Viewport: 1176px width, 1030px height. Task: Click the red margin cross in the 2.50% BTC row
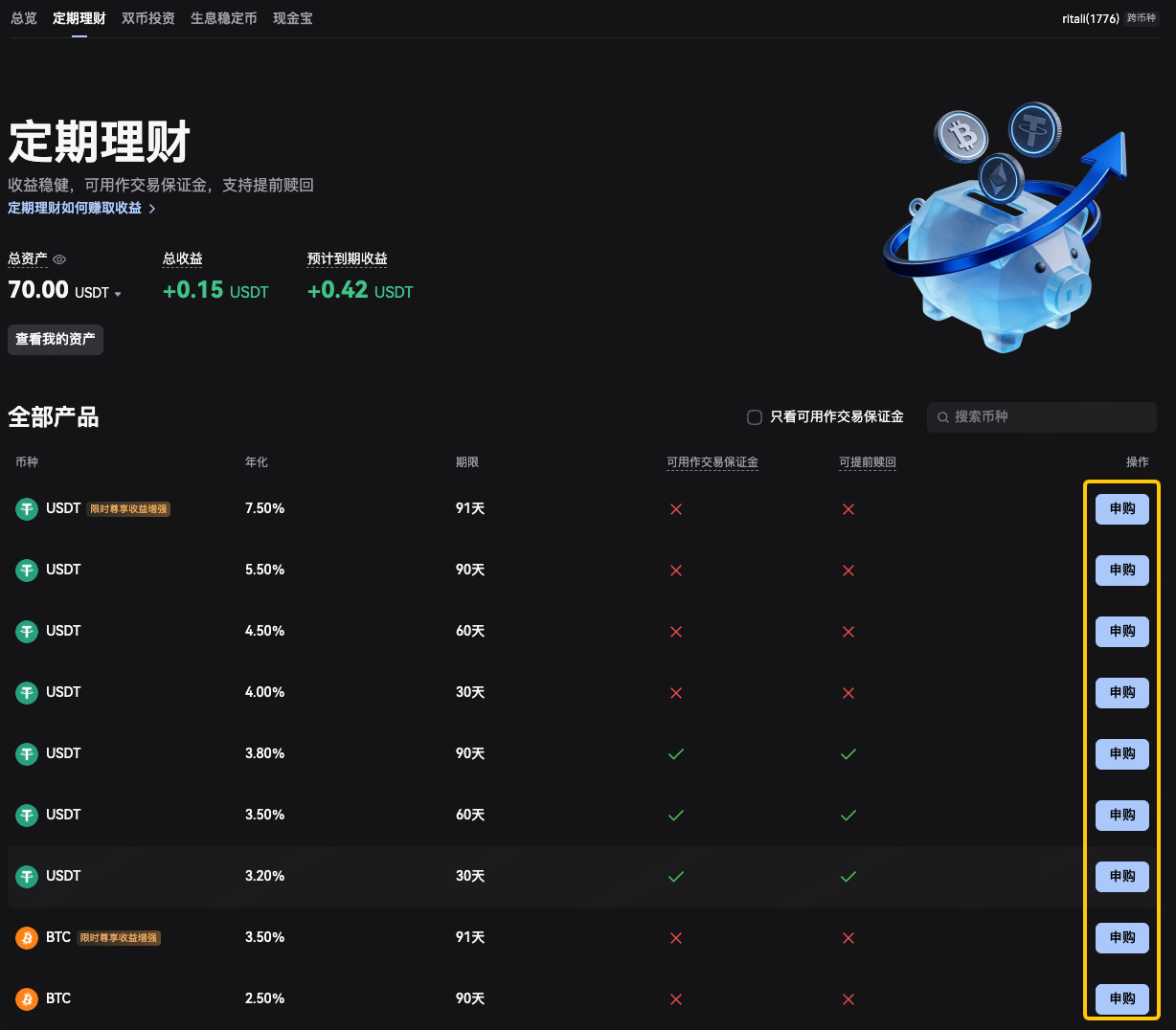(x=676, y=999)
